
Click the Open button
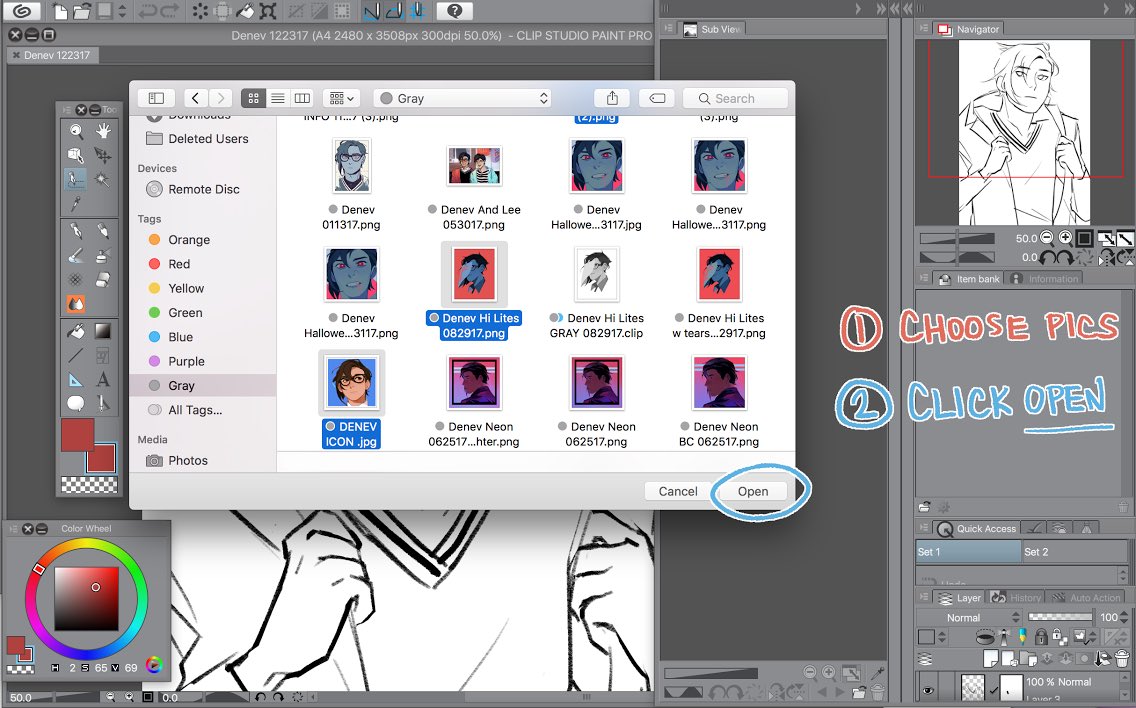(x=753, y=491)
